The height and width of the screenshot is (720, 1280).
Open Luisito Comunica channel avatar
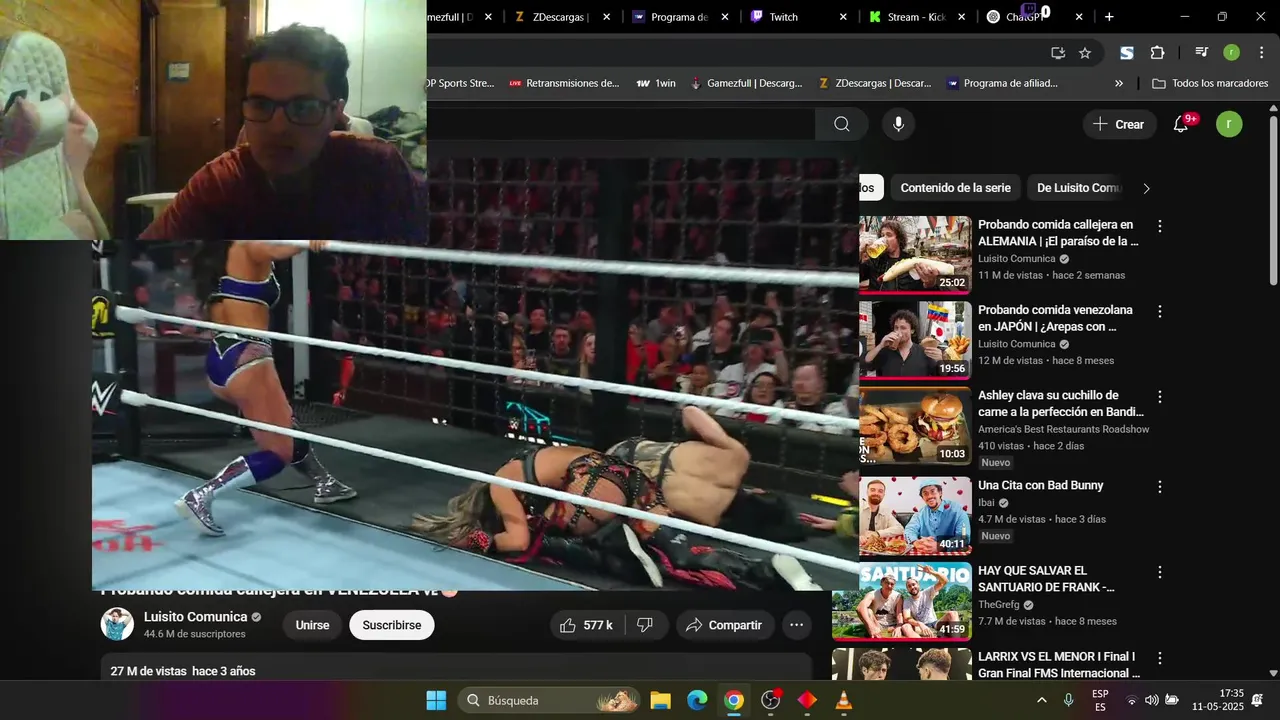tap(117, 624)
